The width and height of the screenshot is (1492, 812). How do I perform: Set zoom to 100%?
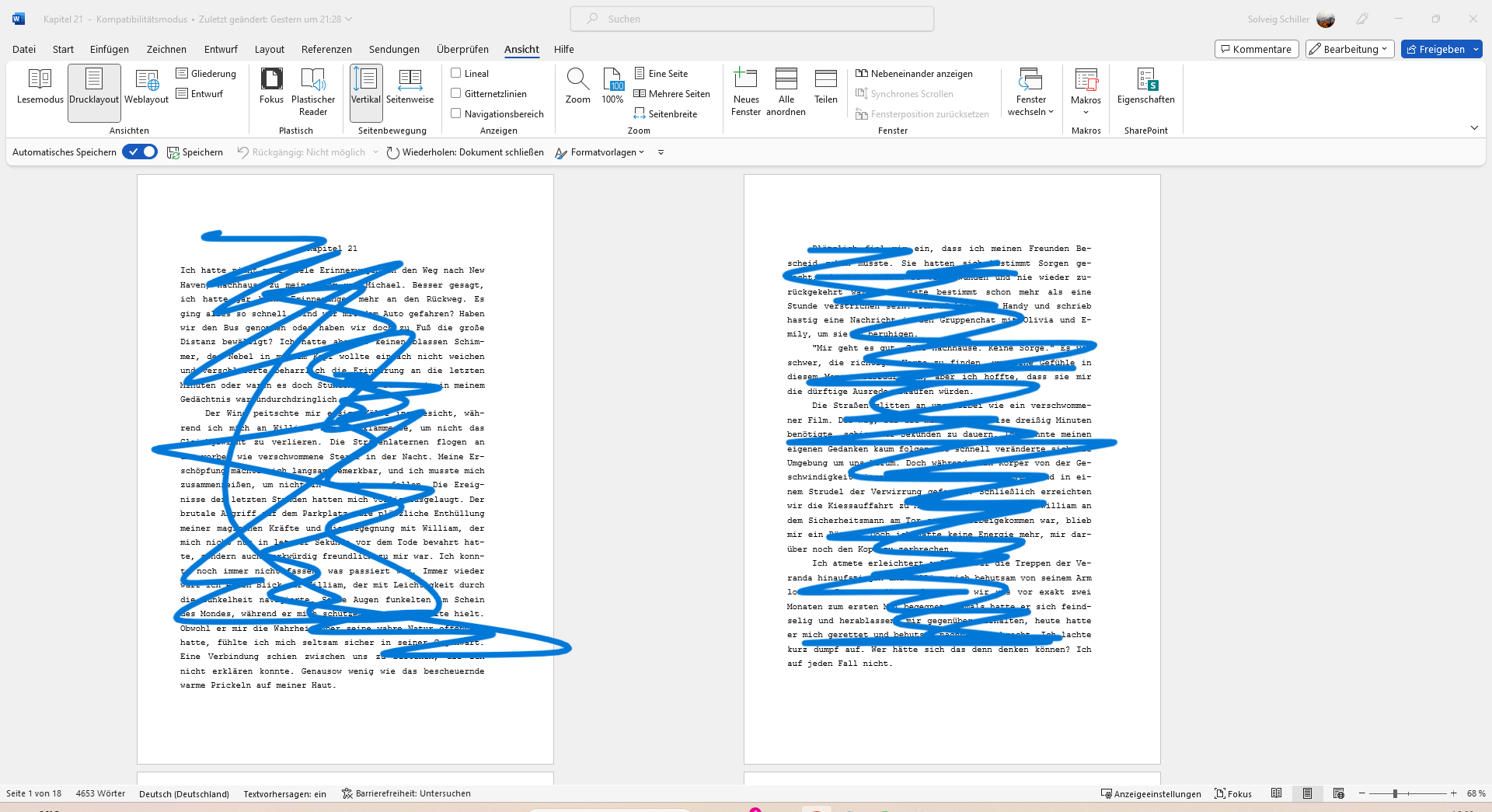point(612,87)
